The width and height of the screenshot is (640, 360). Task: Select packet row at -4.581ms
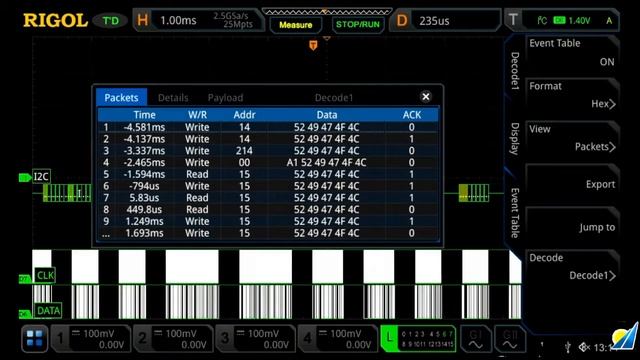pyautogui.click(x=268, y=127)
